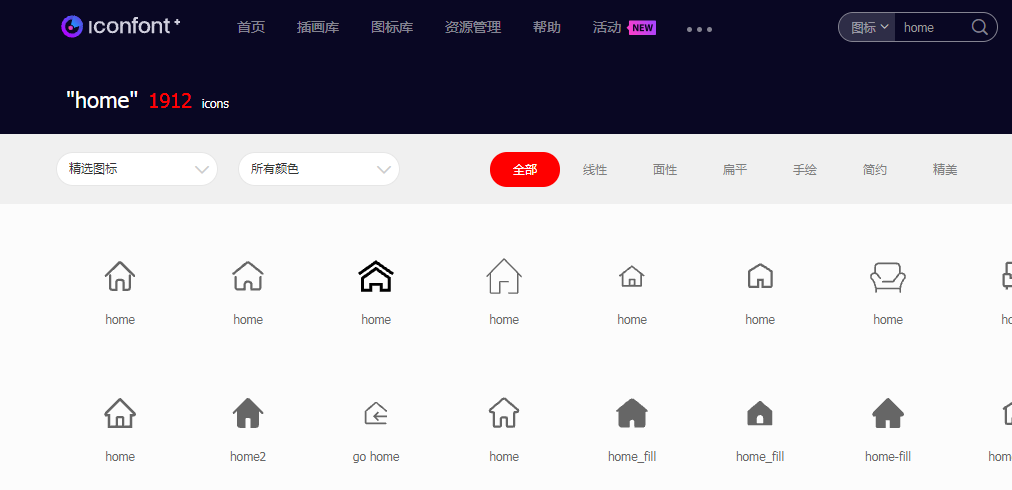The width and height of the screenshot is (1012, 490).
Task: Click the search field containing home
Action: [932, 28]
